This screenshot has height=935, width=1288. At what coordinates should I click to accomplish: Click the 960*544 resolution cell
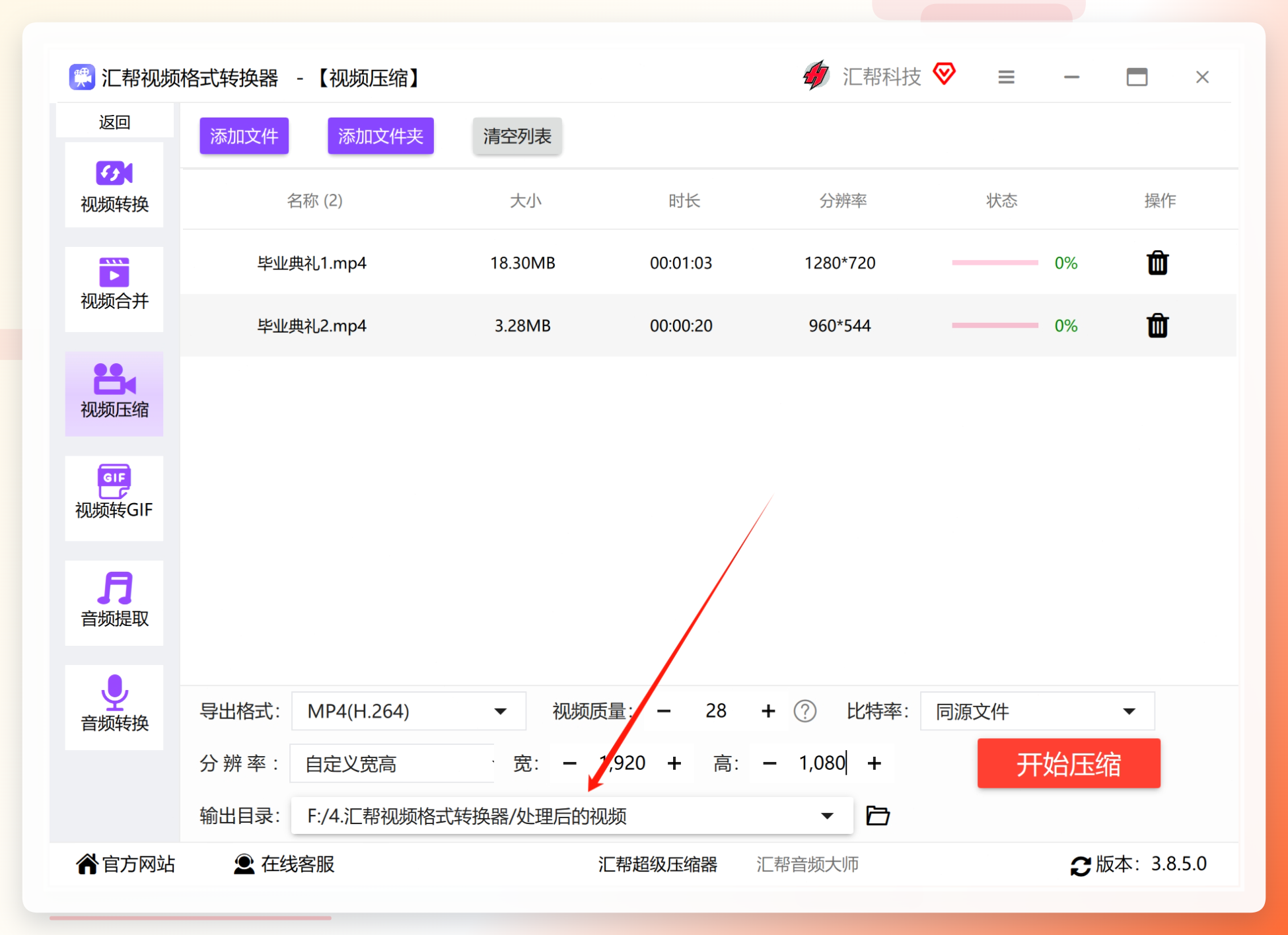(x=840, y=326)
